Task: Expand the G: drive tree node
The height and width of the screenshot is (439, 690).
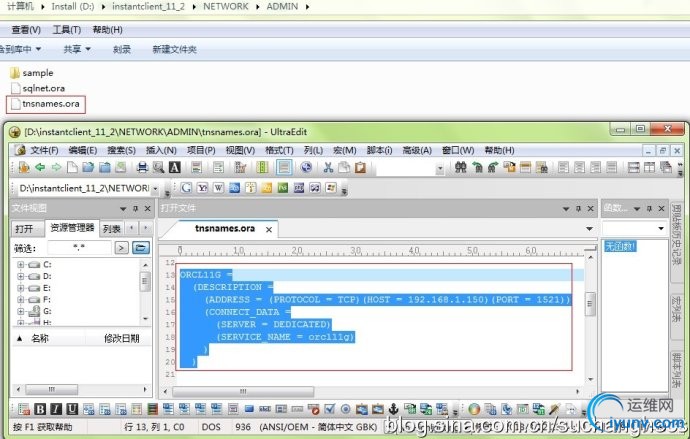Action: [20, 311]
